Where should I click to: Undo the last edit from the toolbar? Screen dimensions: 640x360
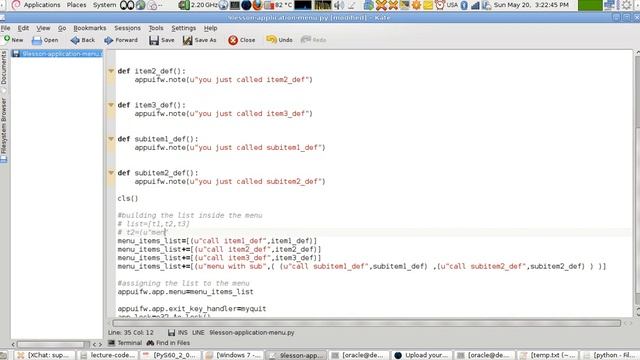point(279,40)
